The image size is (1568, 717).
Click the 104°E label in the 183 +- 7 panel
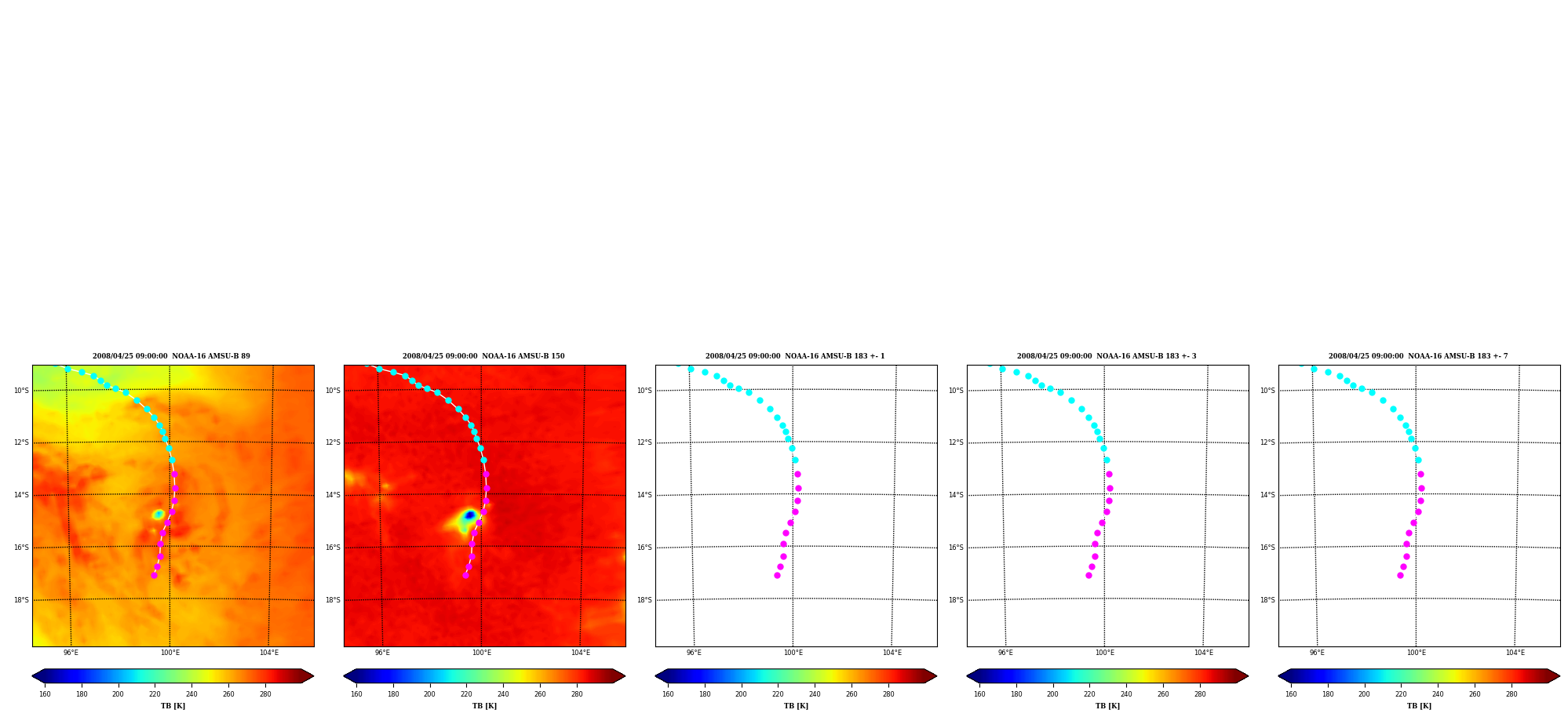point(1515,653)
